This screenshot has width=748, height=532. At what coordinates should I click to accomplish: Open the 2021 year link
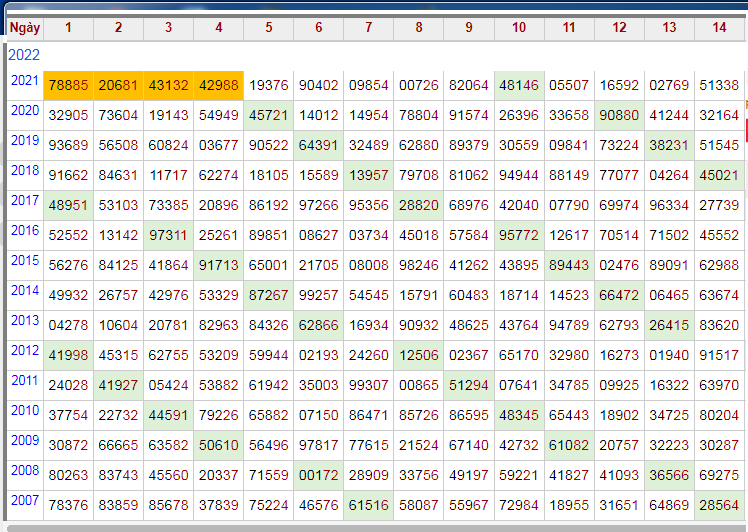click(x=24, y=81)
